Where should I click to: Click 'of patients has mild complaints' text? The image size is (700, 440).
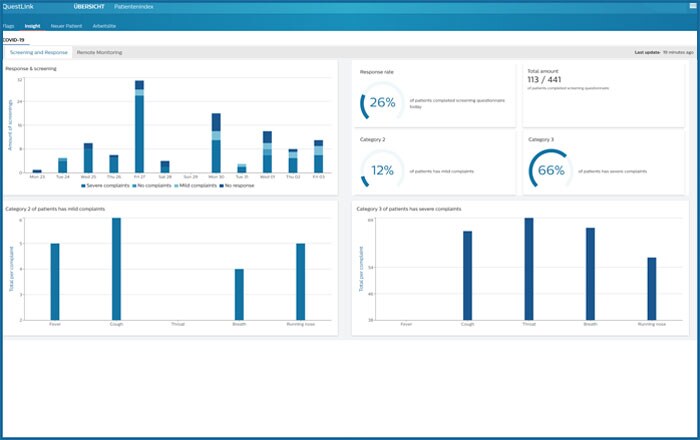click(x=442, y=171)
